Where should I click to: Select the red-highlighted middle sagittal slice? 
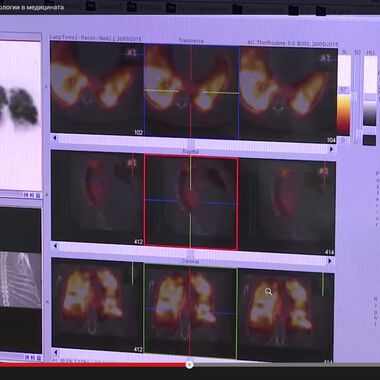coord(191,202)
